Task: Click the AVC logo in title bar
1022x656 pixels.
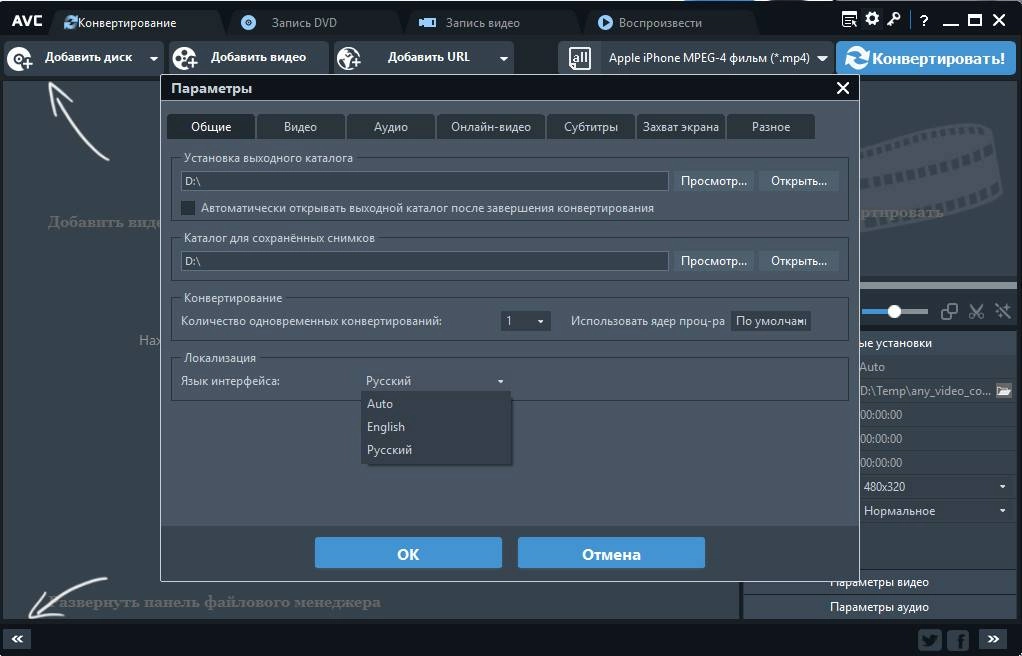Action: click(27, 21)
